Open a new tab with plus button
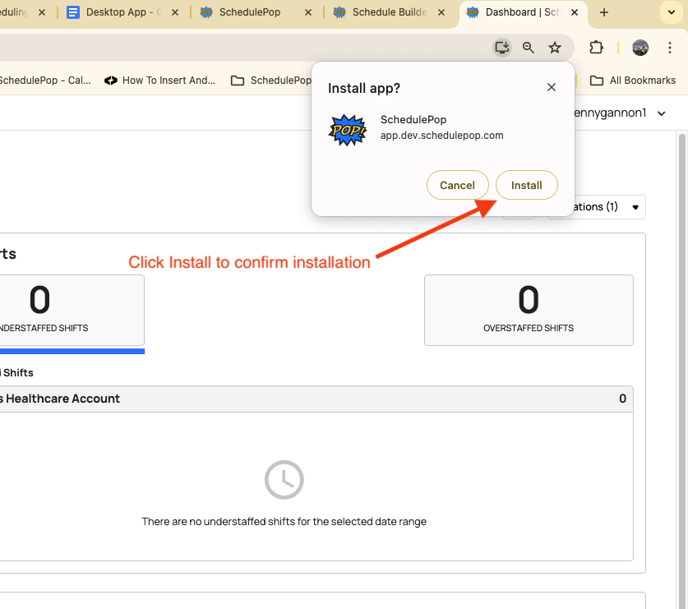Viewport: 688px width, 609px height. click(x=604, y=12)
